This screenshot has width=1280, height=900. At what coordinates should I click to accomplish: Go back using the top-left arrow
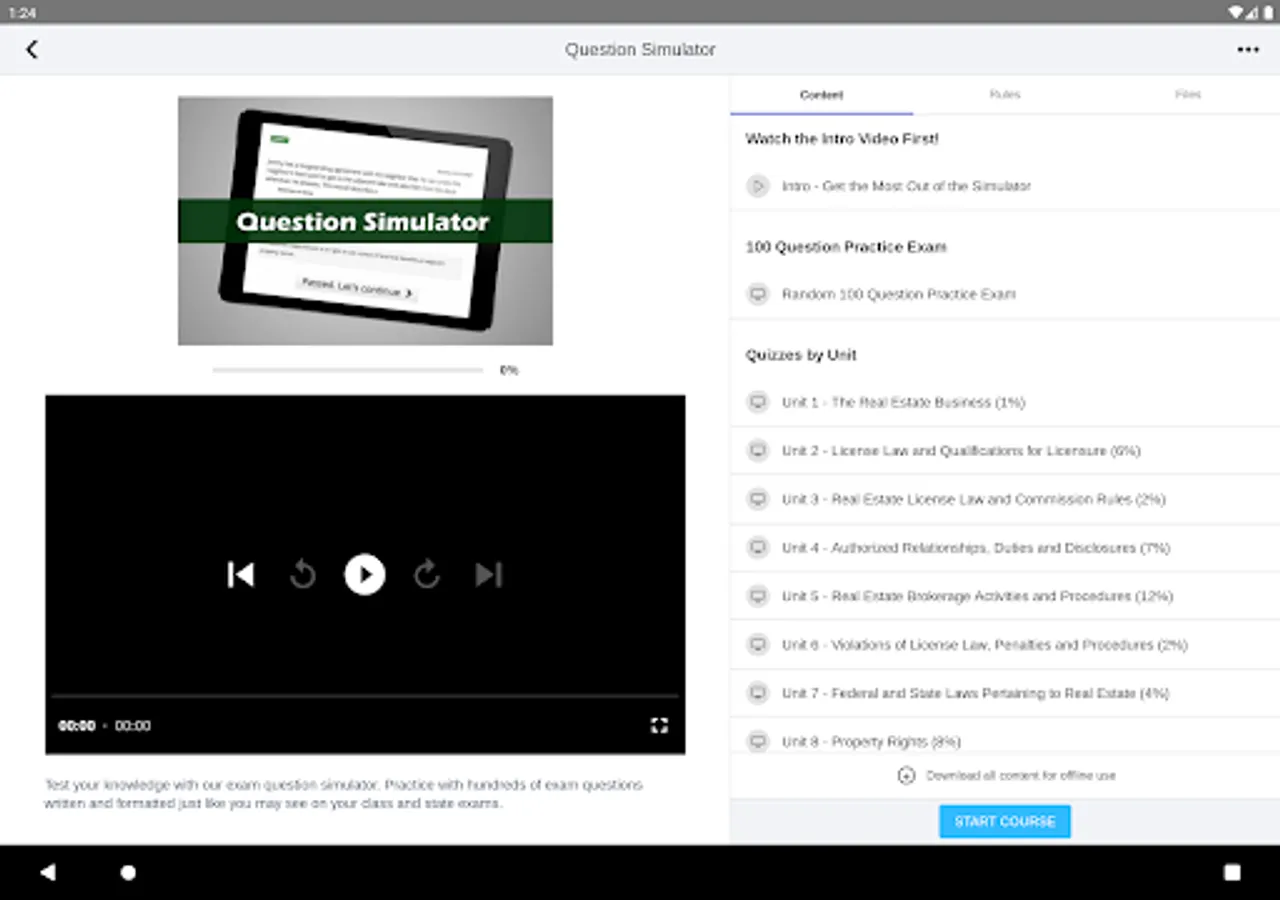pyautogui.click(x=32, y=49)
